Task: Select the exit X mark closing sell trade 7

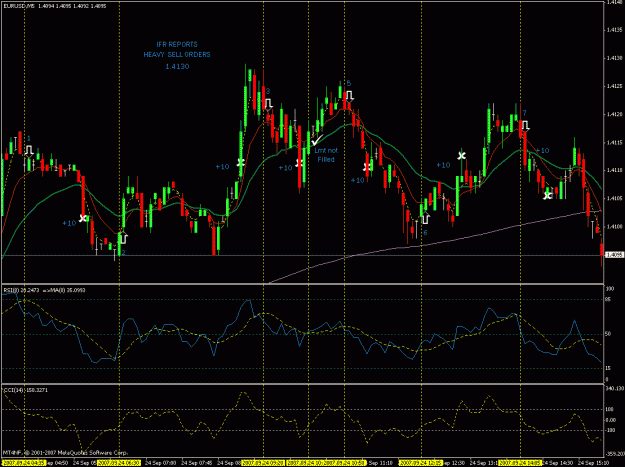Action: (548, 195)
